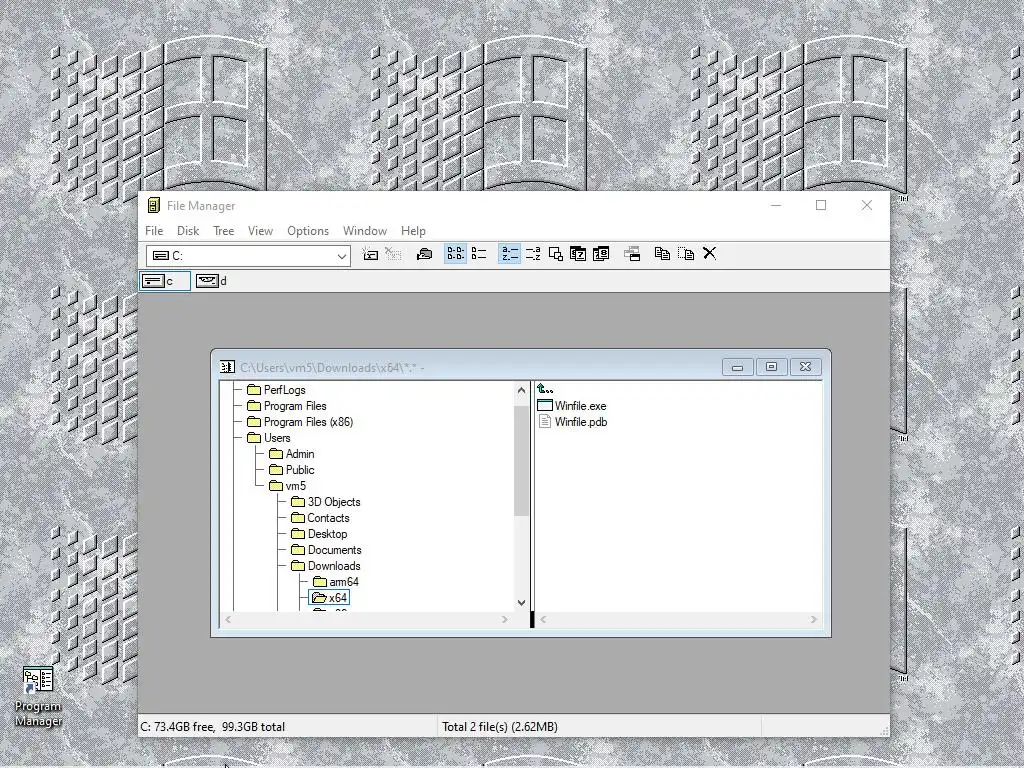This screenshot has height=768, width=1024.
Task: Switch to names-only file view icon
Action: coord(456,254)
